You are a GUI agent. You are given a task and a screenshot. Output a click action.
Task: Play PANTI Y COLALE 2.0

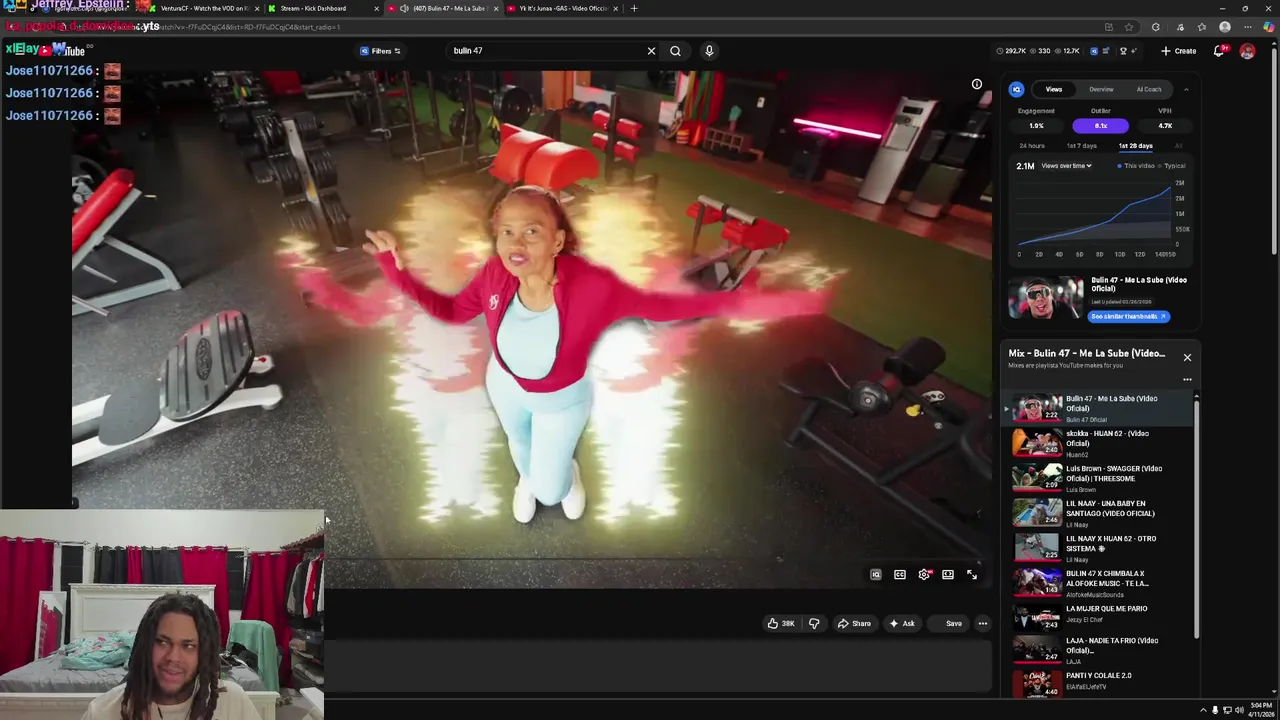(x=1099, y=682)
